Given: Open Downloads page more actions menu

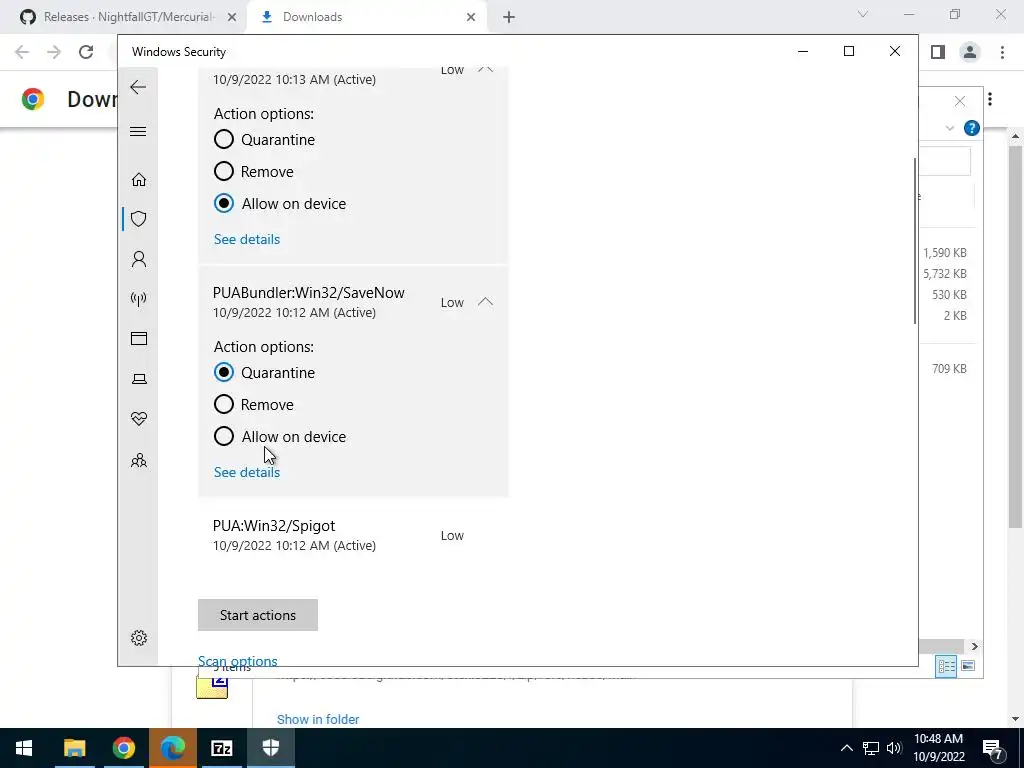Looking at the screenshot, I should (x=990, y=99).
